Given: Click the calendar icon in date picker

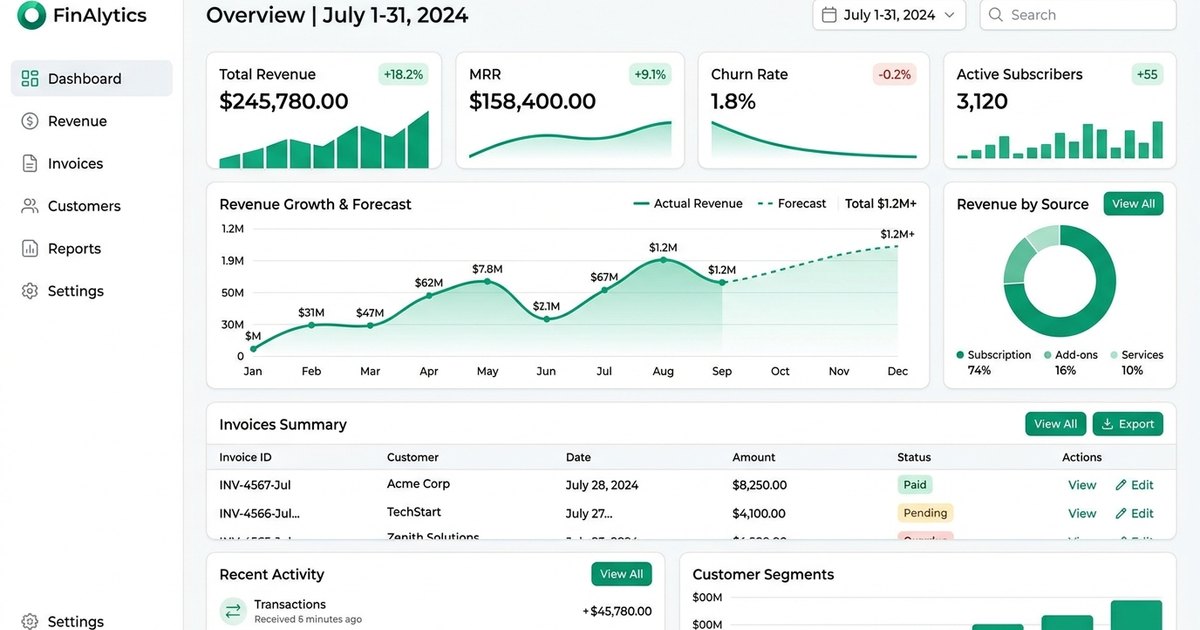Looking at the screenshot, I should [x=829, y=15].
